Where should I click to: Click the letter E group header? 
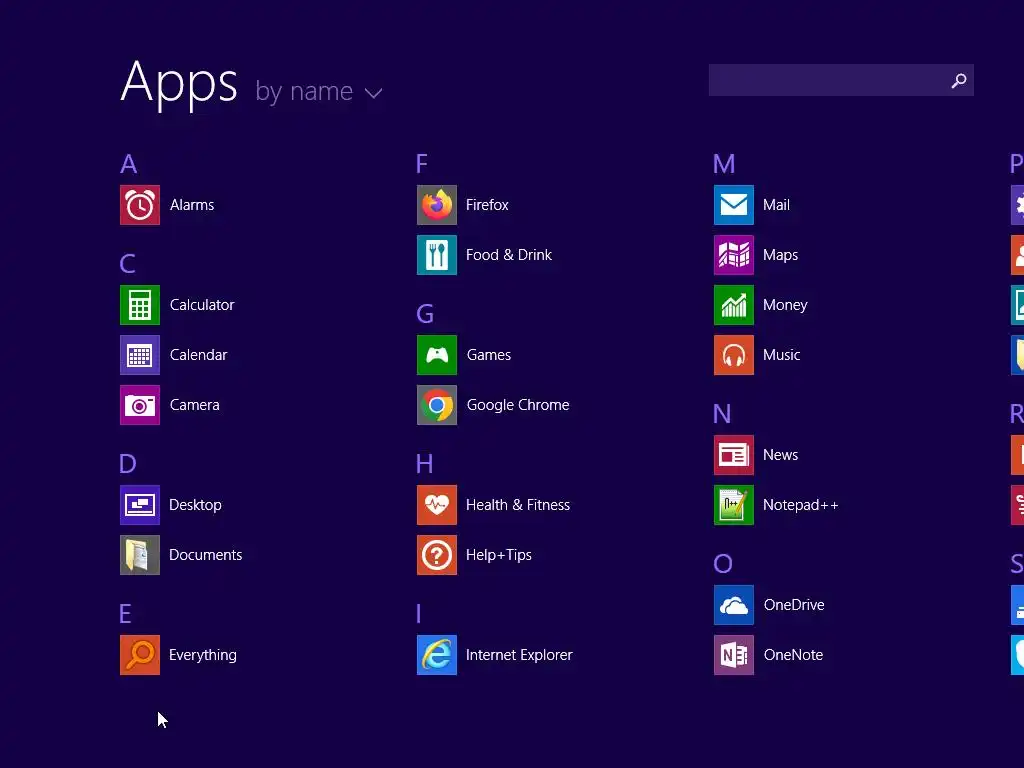coord(125,614)
